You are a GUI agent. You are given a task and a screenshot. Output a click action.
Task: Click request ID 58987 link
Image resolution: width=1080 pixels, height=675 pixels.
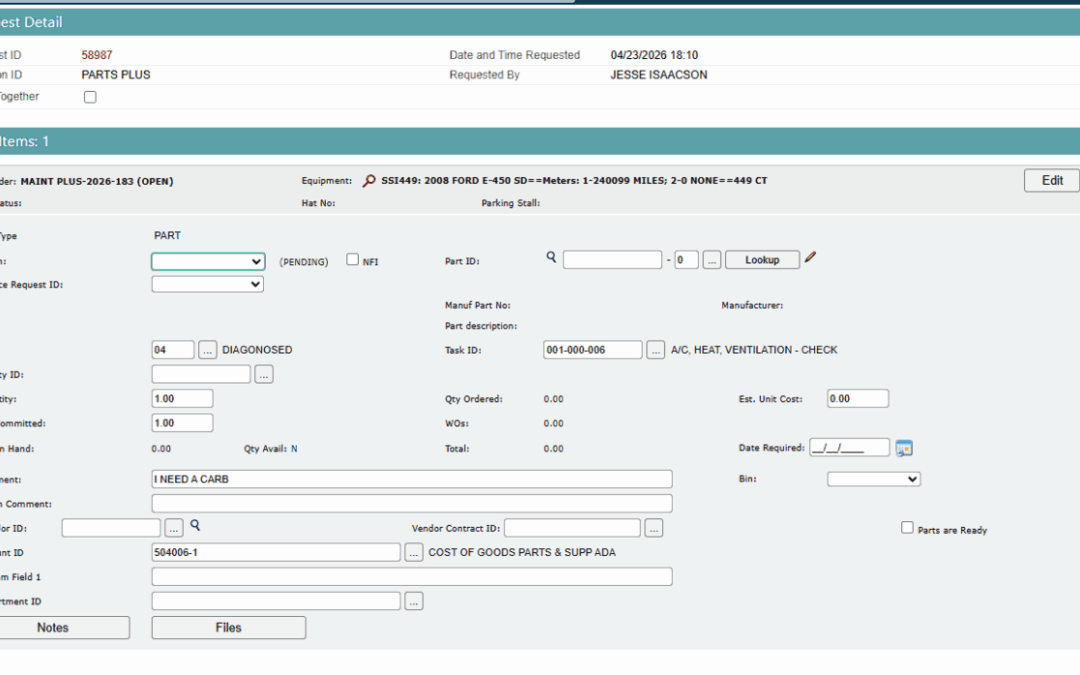pos(96,55)
